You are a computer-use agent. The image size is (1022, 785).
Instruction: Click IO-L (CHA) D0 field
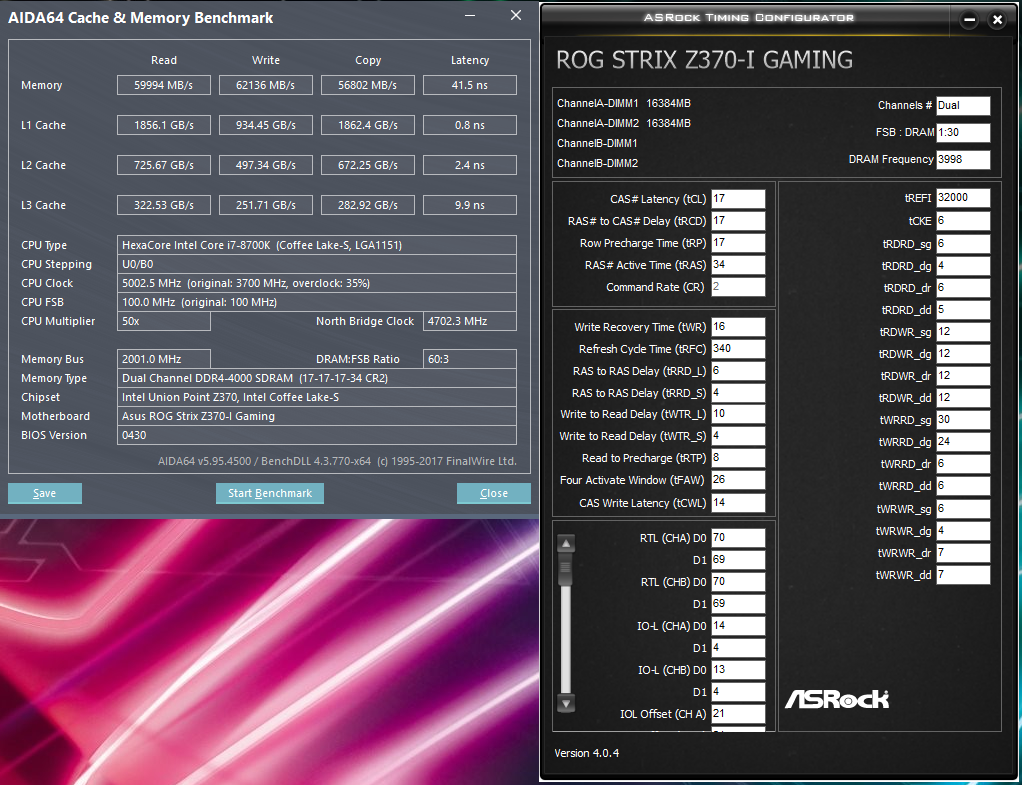pos(738,626)
